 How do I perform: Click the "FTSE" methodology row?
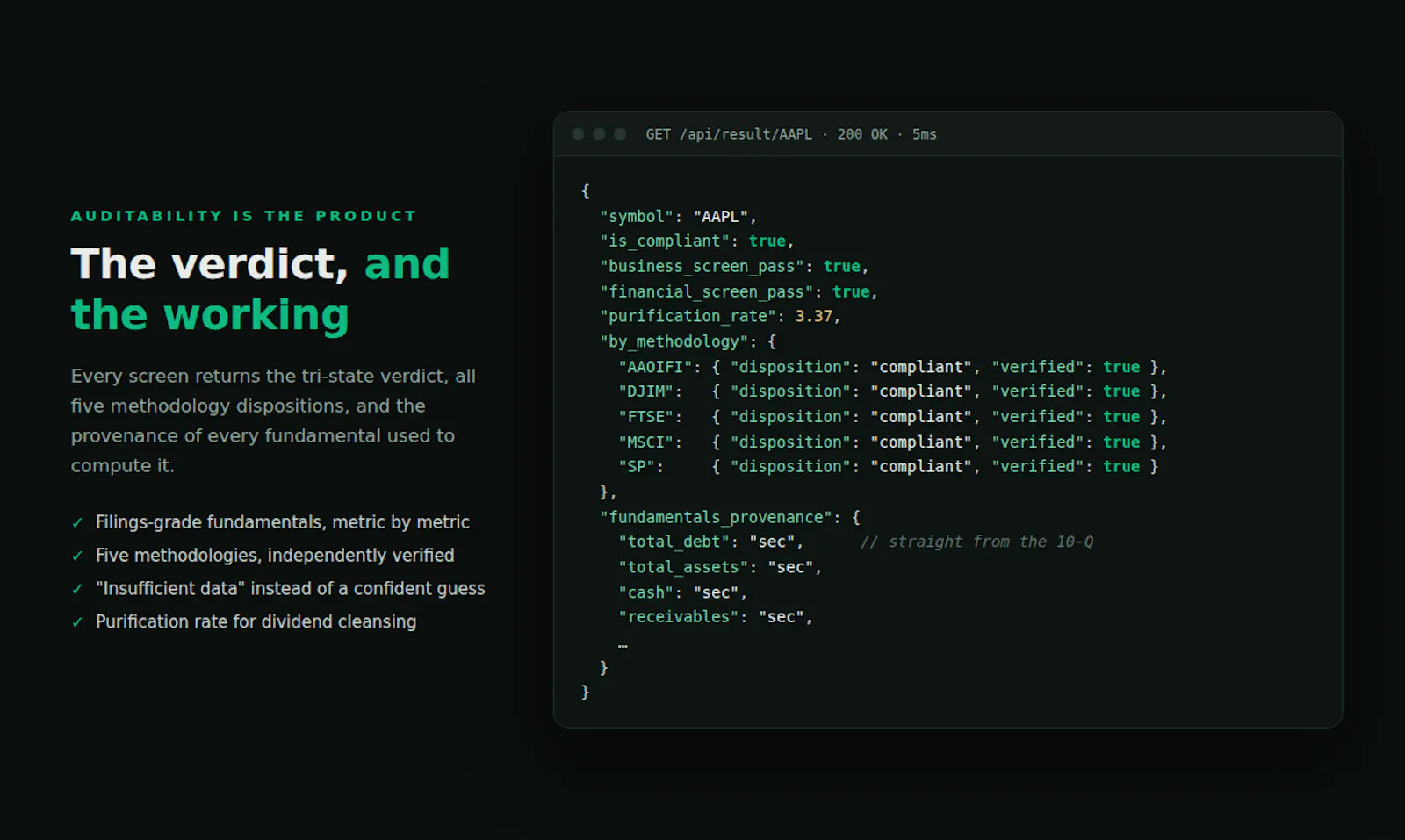[x=893, y=417]
